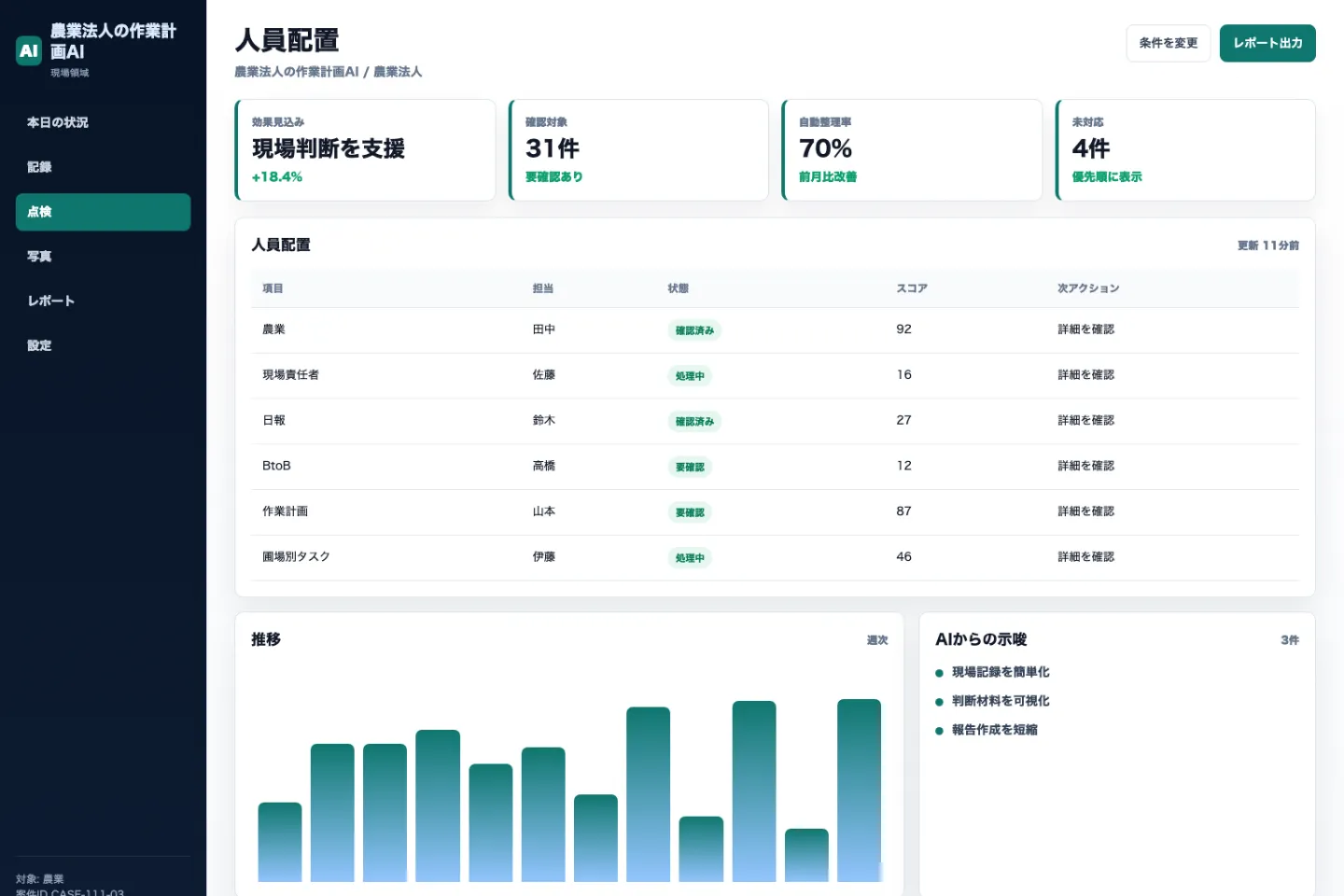Click 田中 in the 担当 column
This screenshot has height=896, width=1344.
544,329
